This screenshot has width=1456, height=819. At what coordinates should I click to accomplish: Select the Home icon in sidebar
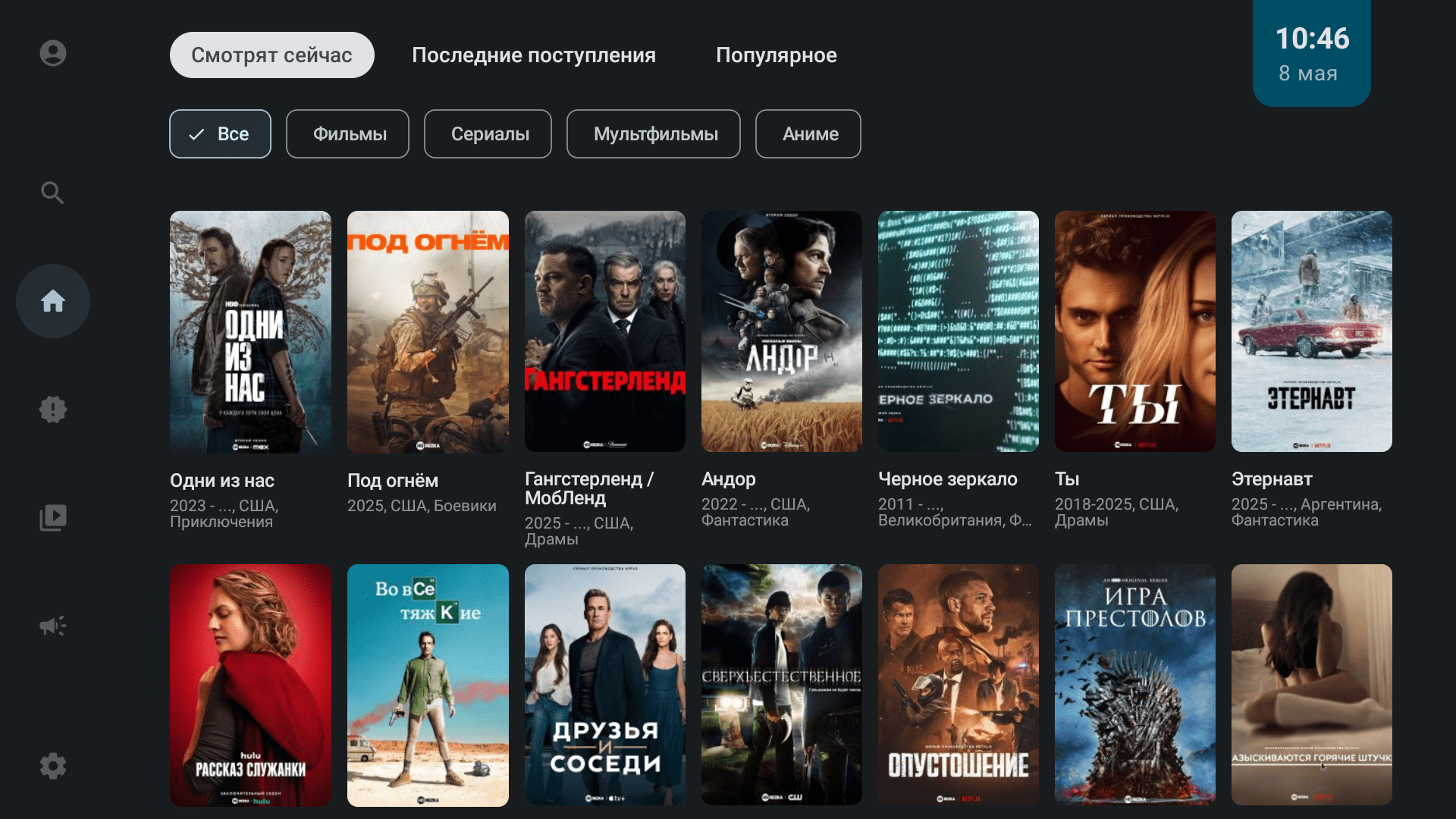point(53,301)
